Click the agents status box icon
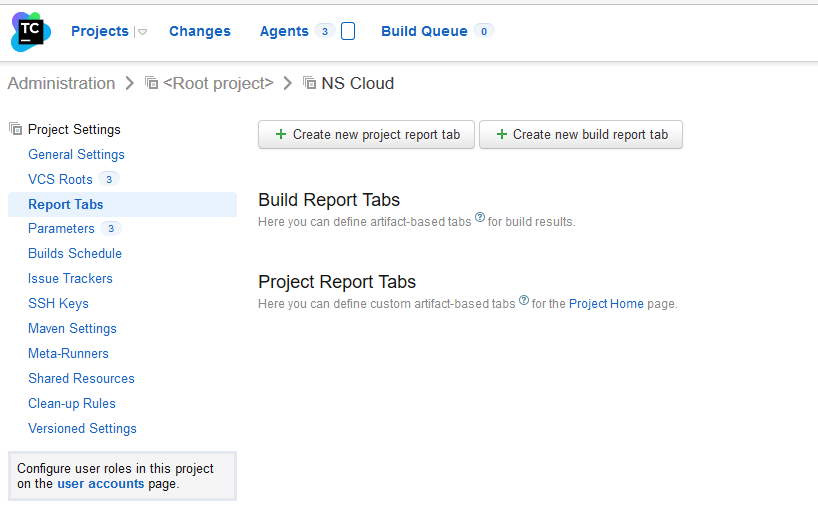 pos(348,31)
